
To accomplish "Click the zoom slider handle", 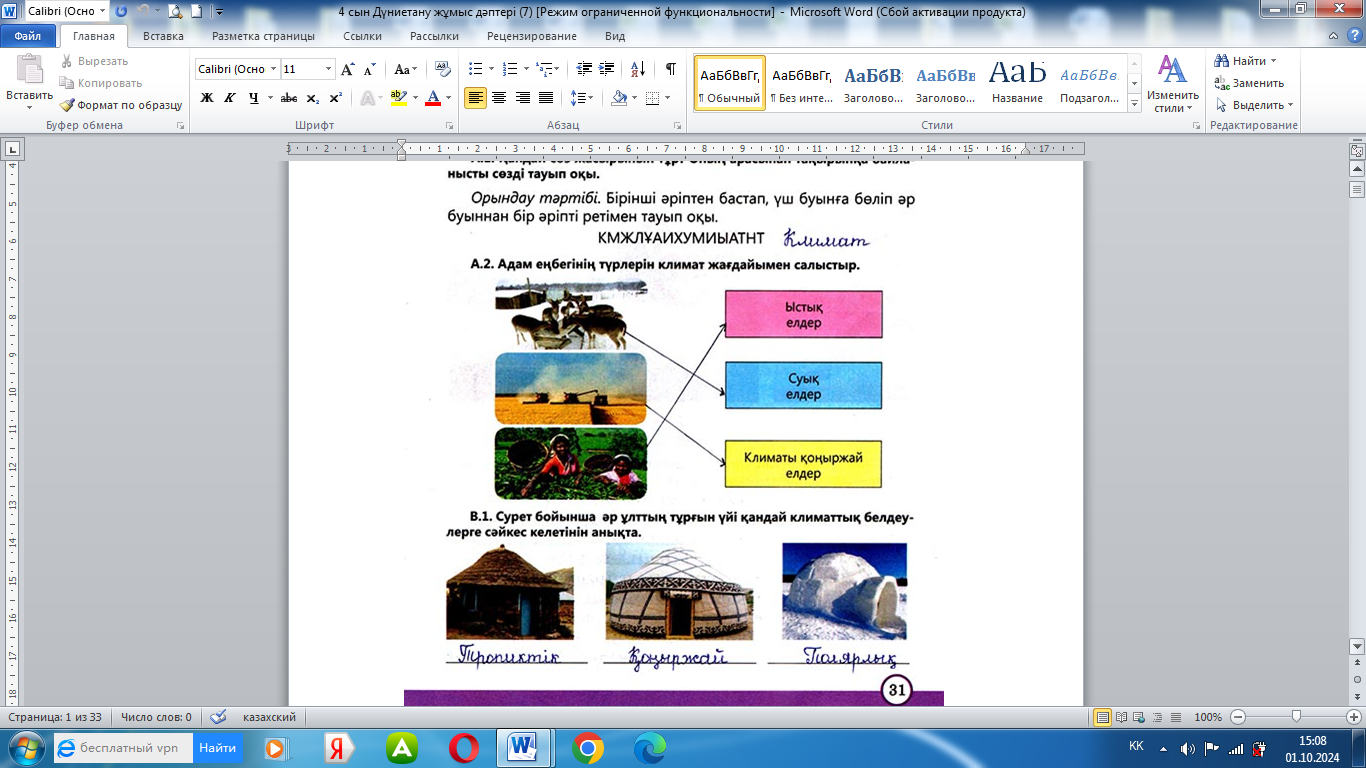I will pyautogui.click(x=1296, y=717).
